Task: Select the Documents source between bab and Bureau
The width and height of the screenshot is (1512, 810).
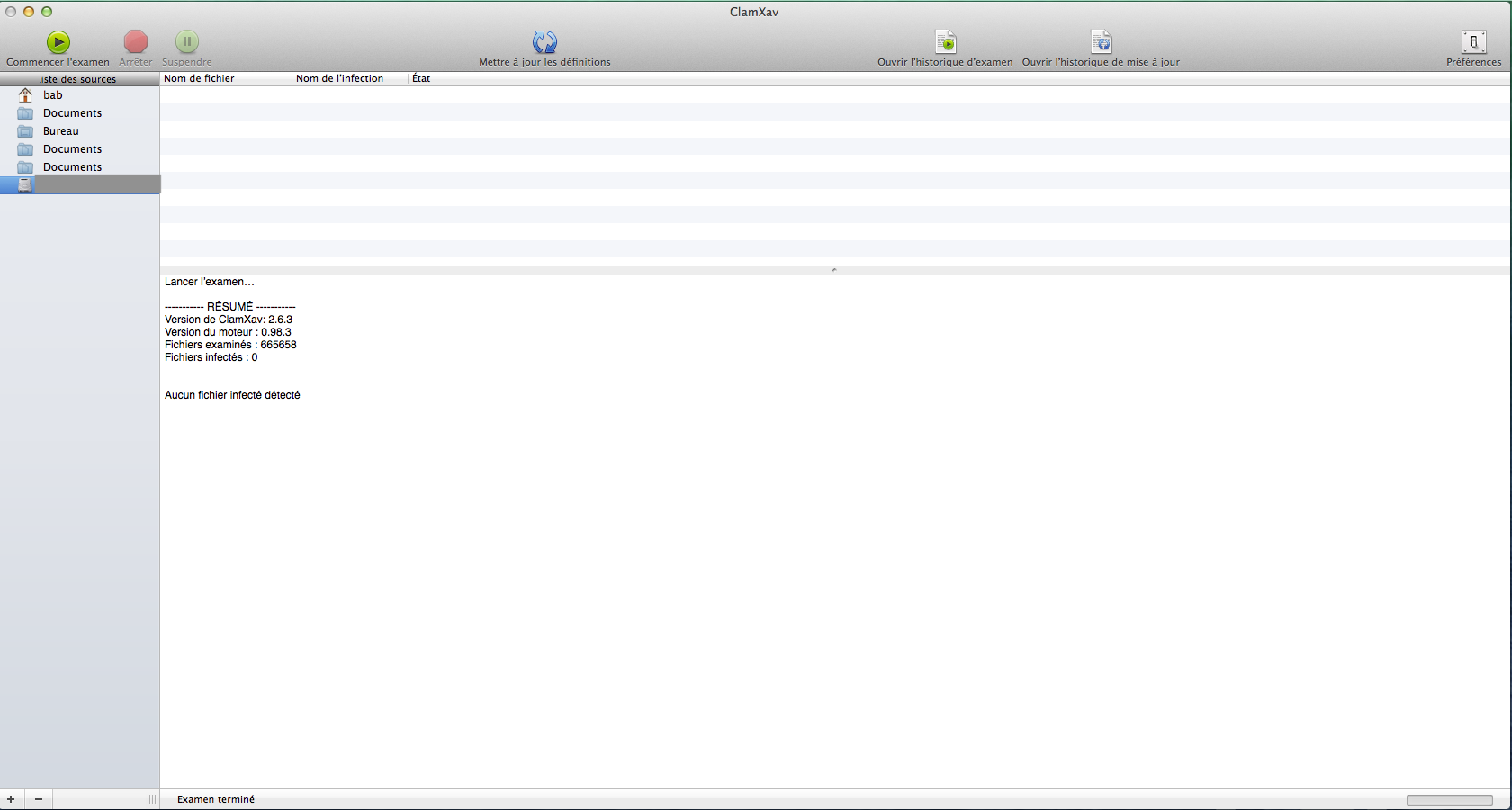Action: click(x=80, y=113)
